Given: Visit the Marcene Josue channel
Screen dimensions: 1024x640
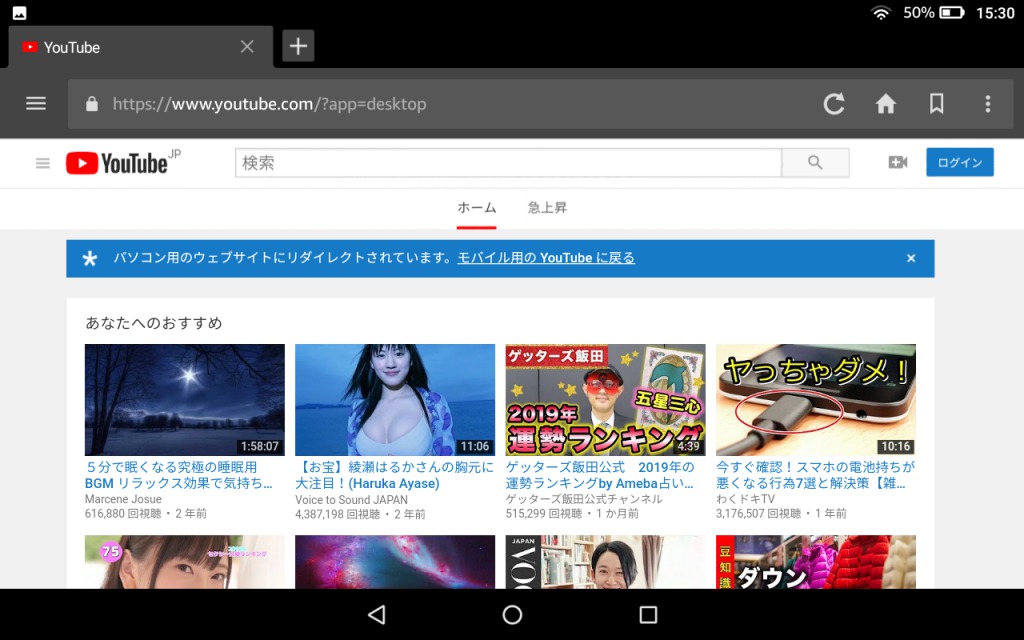Looking at the screenshot, I should pos(123,499).
